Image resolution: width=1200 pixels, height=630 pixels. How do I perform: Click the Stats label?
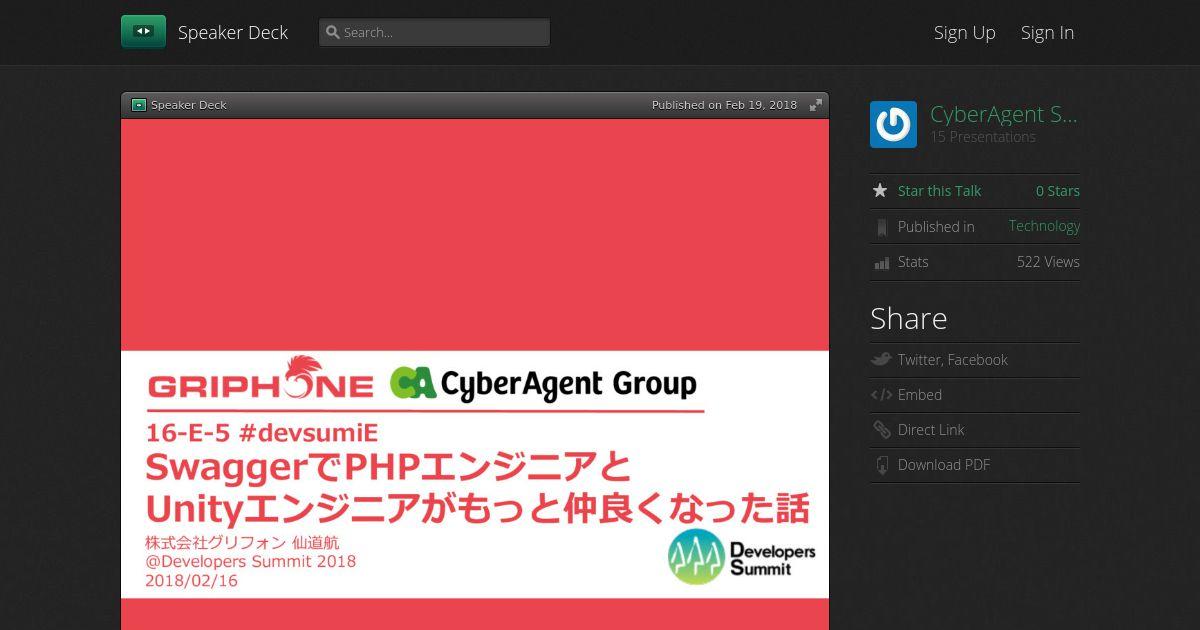(913, 262)
